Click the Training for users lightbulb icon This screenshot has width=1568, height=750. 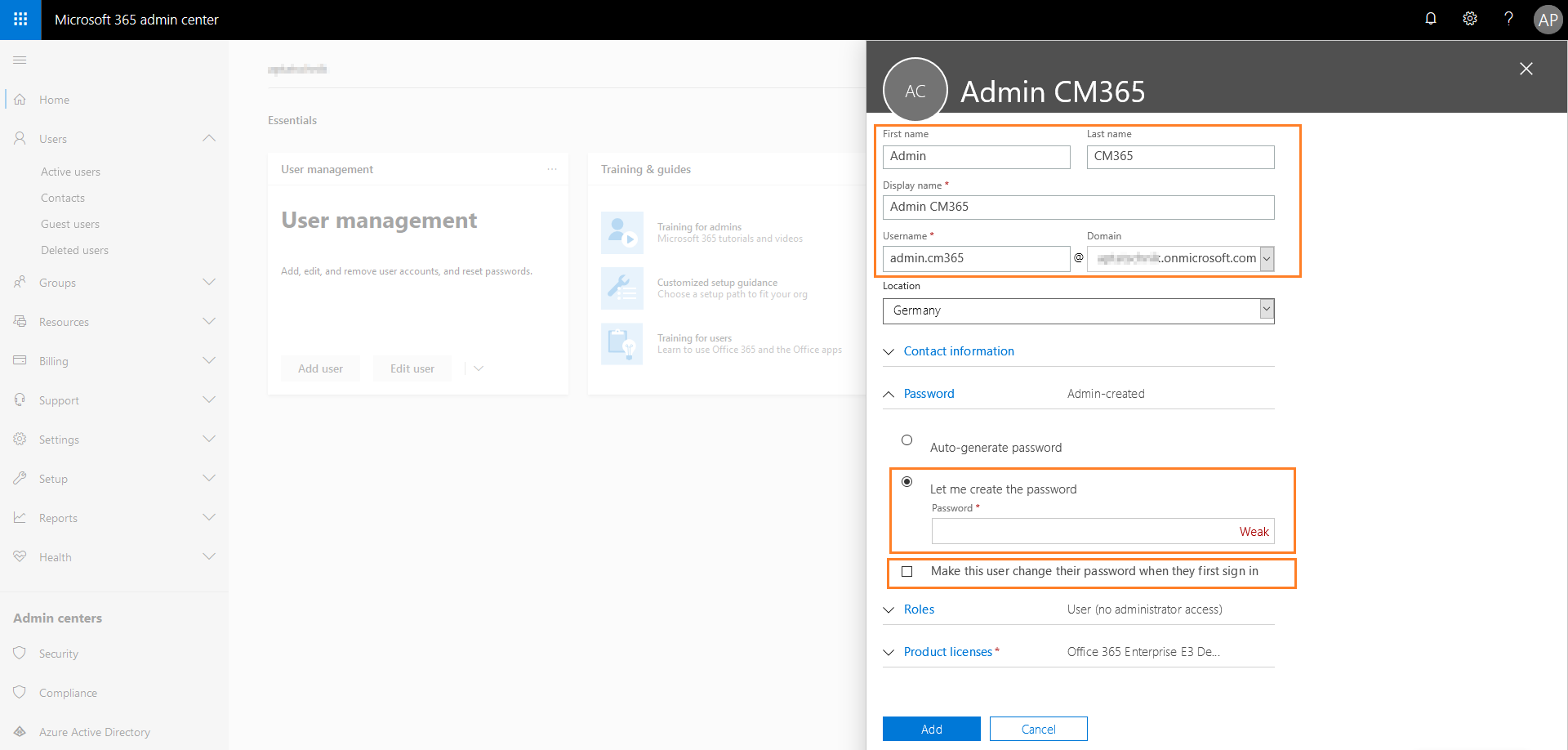point(621,344)
